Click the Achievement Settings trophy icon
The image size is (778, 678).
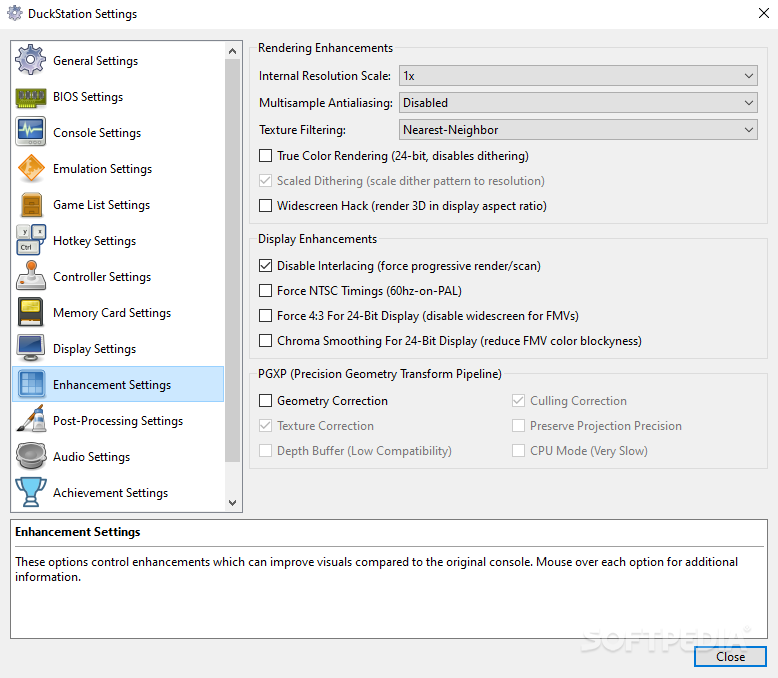pos(31,492)
